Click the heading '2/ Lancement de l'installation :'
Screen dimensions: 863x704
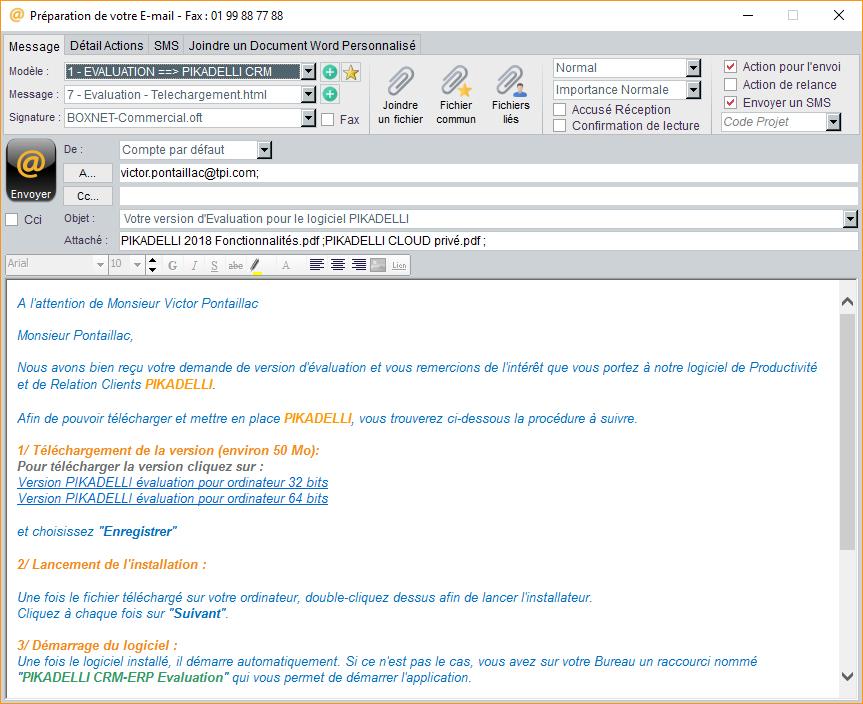112,564
